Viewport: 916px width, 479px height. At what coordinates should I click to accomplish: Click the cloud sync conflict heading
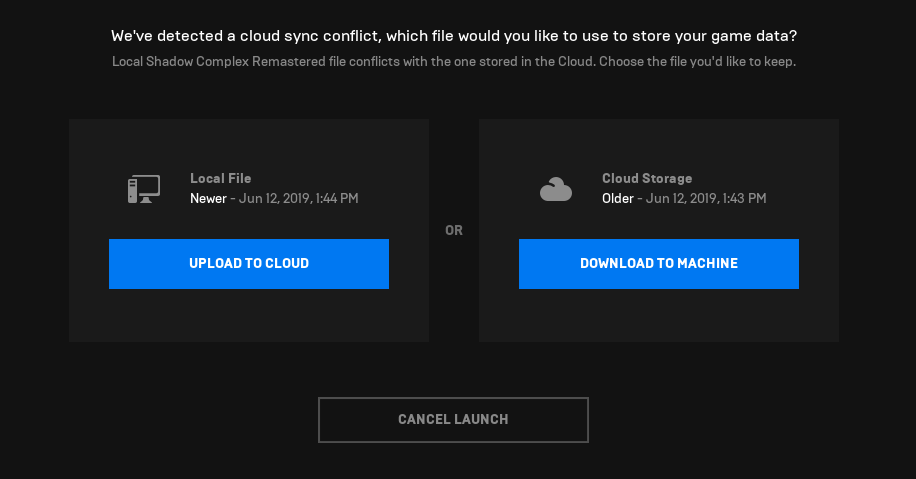pyautogui.click(x=454, y=37)
